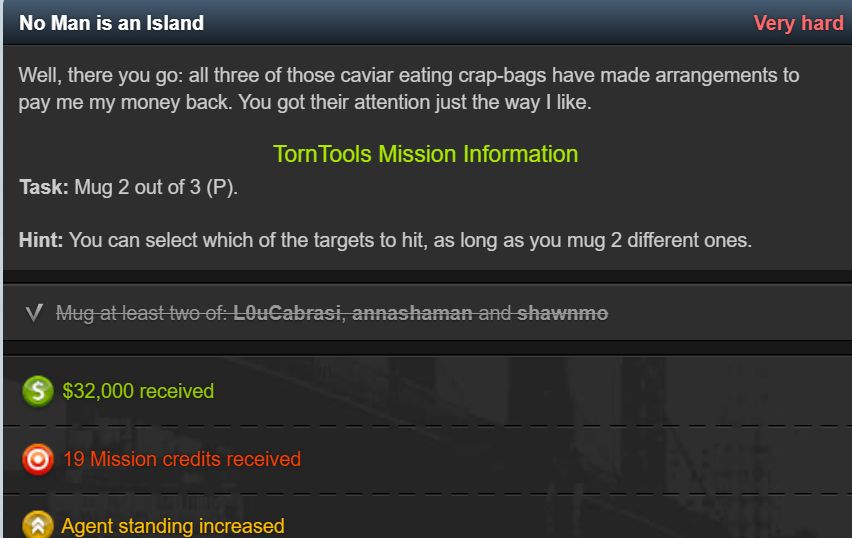This screenshot has width=852, height=538.
Task: Click the Task: Mug 2 out of 3 line
Action: [128, 187]
